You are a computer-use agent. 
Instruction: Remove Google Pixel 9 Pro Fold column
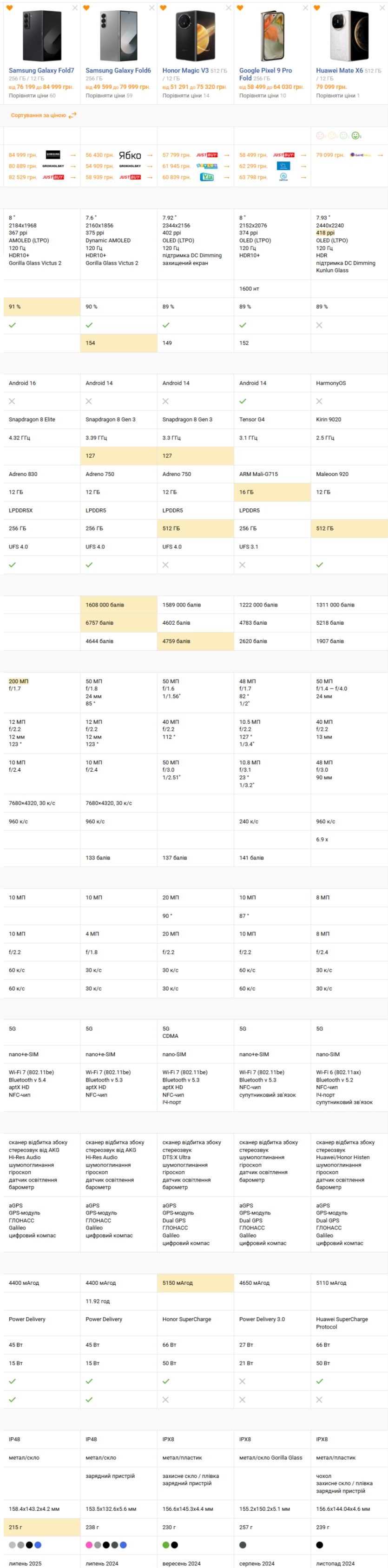(305, 8)
